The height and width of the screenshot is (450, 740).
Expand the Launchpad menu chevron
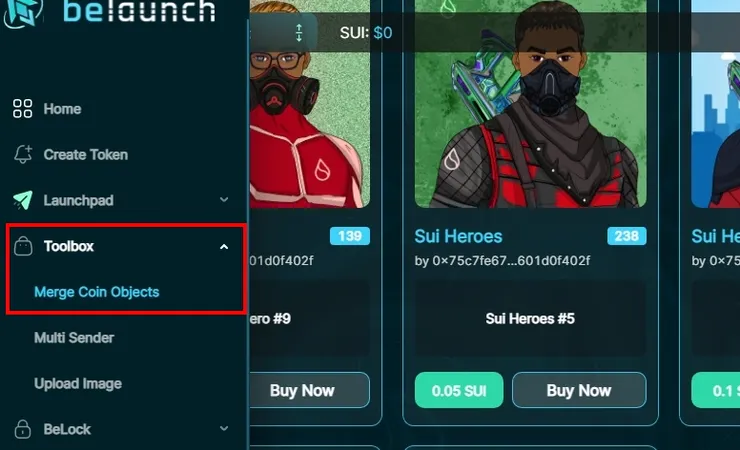click(x=224, y=200)
